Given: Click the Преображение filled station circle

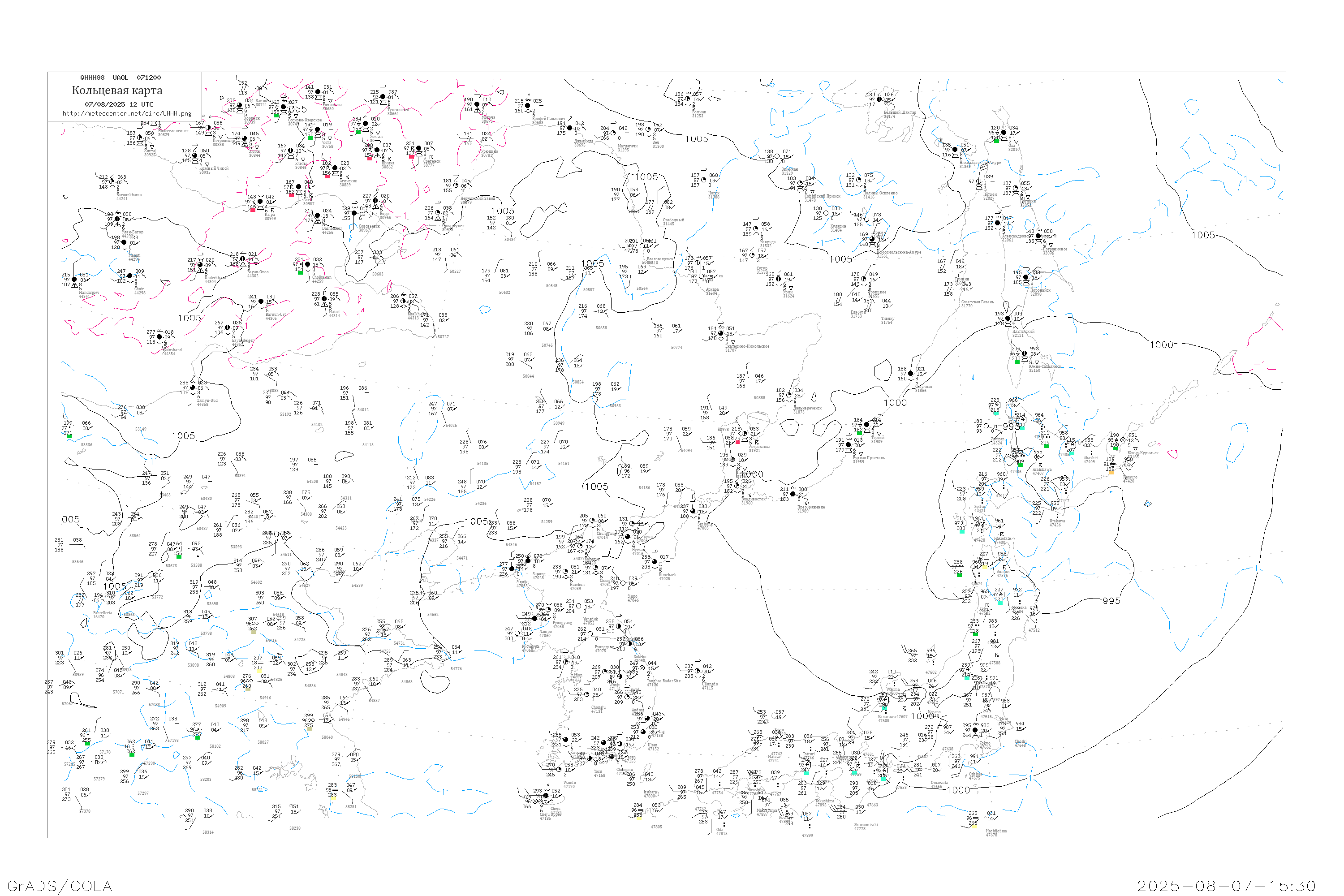Looking at the screenshot, I should pyautogui.click(x=793, y=494).
